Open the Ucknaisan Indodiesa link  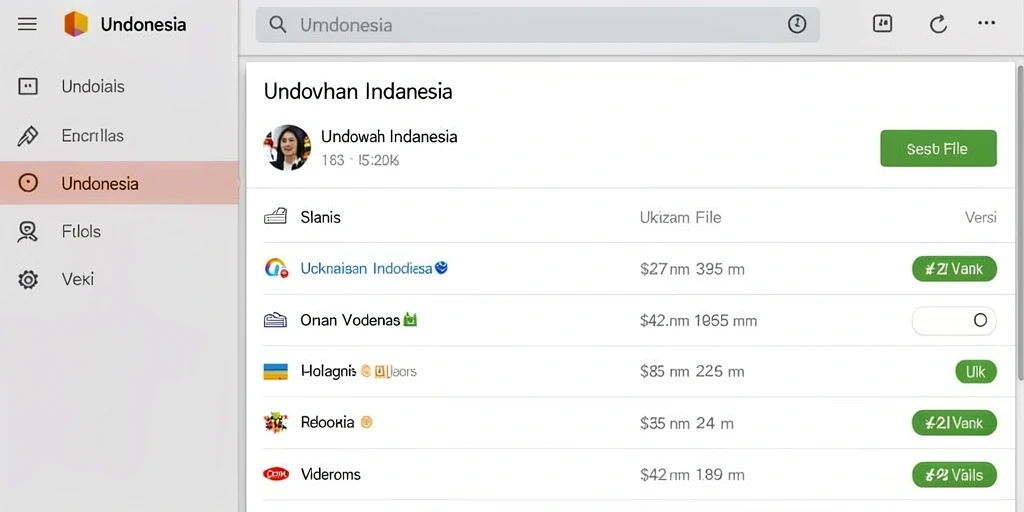click(366, 268)
